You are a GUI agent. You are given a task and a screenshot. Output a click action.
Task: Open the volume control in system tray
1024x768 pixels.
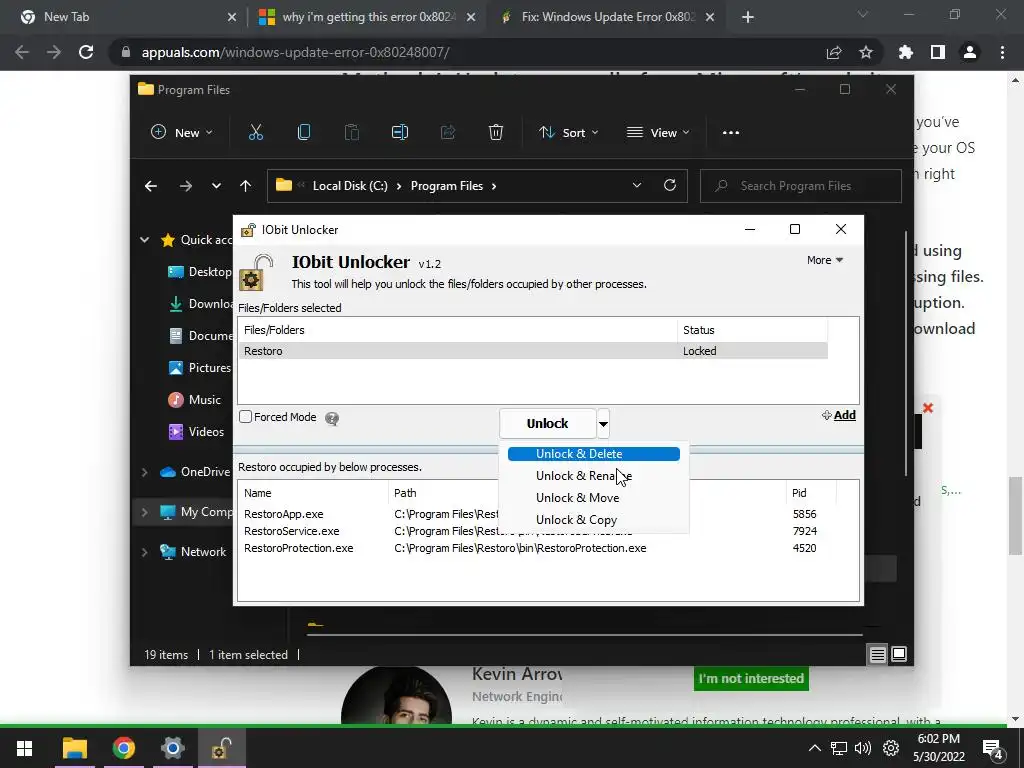click(863, 748)
